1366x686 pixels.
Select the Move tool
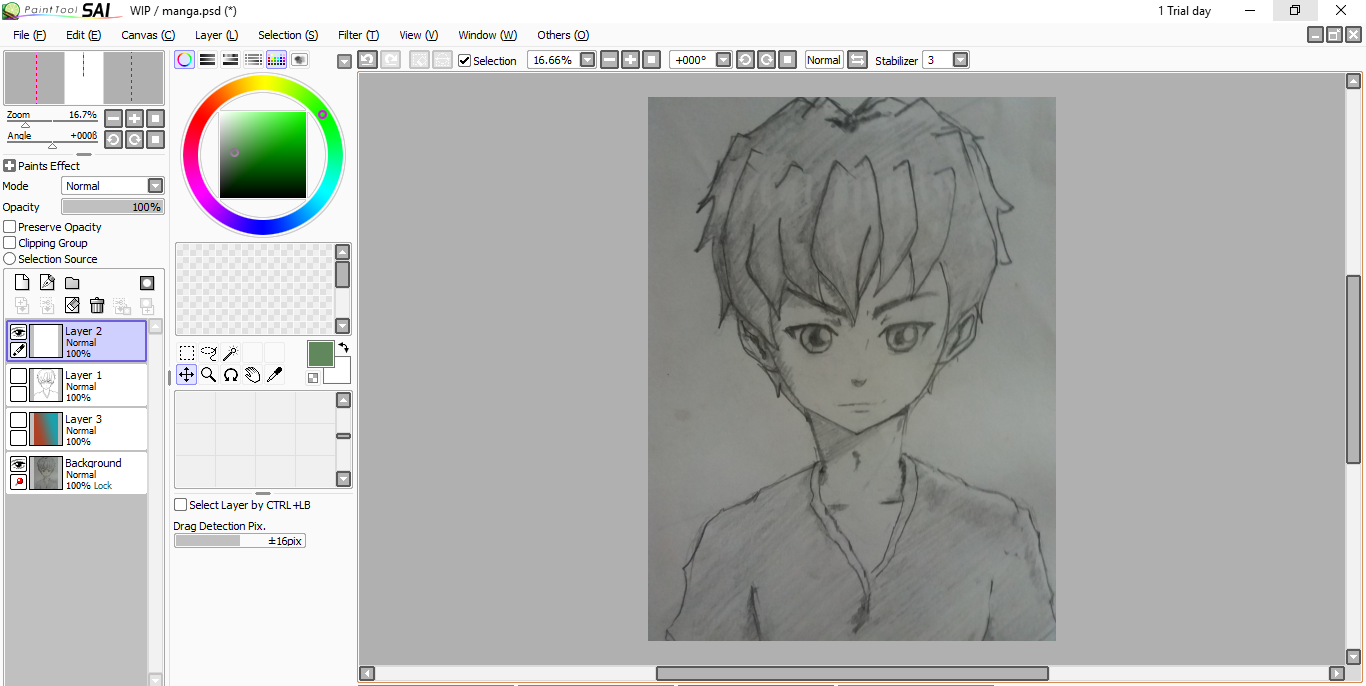(187, 374)
